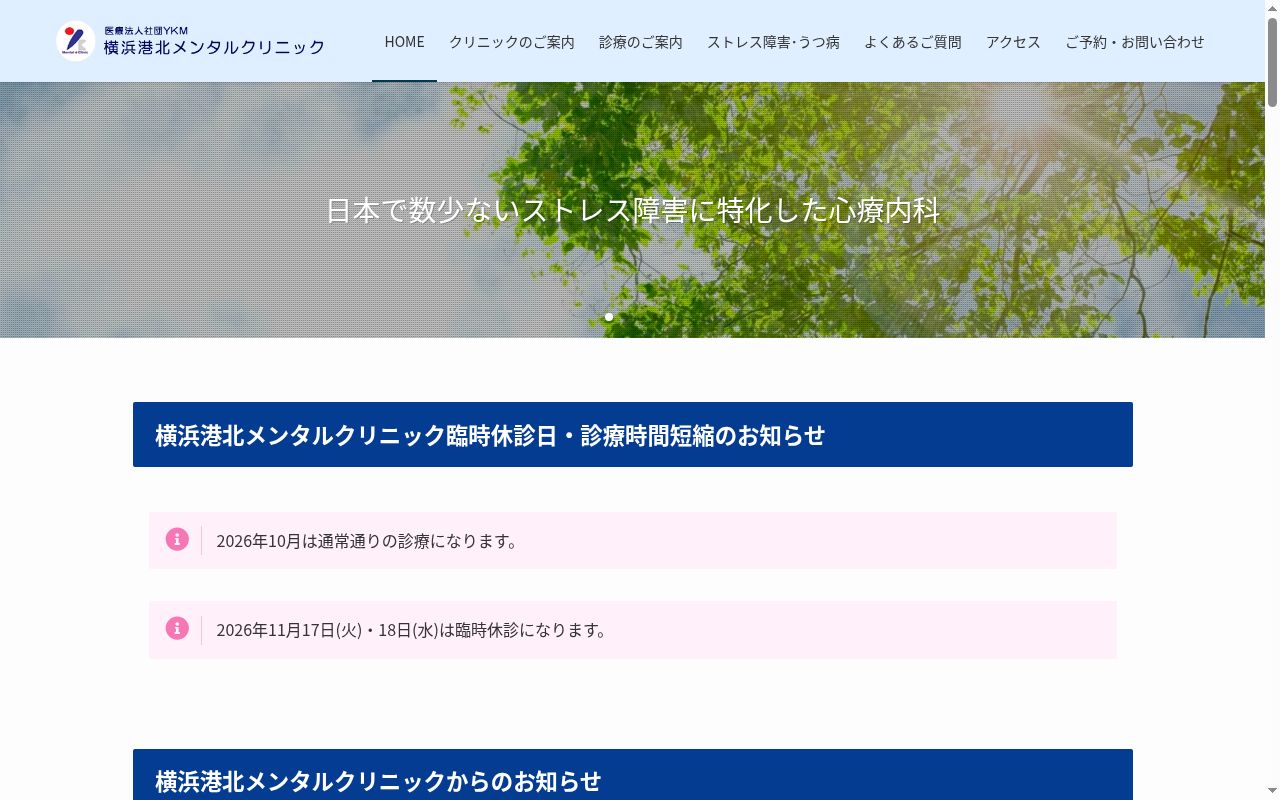
Task: Click the info icon beside 2026年11月17日 notice
Action: [x=177, y=628]
